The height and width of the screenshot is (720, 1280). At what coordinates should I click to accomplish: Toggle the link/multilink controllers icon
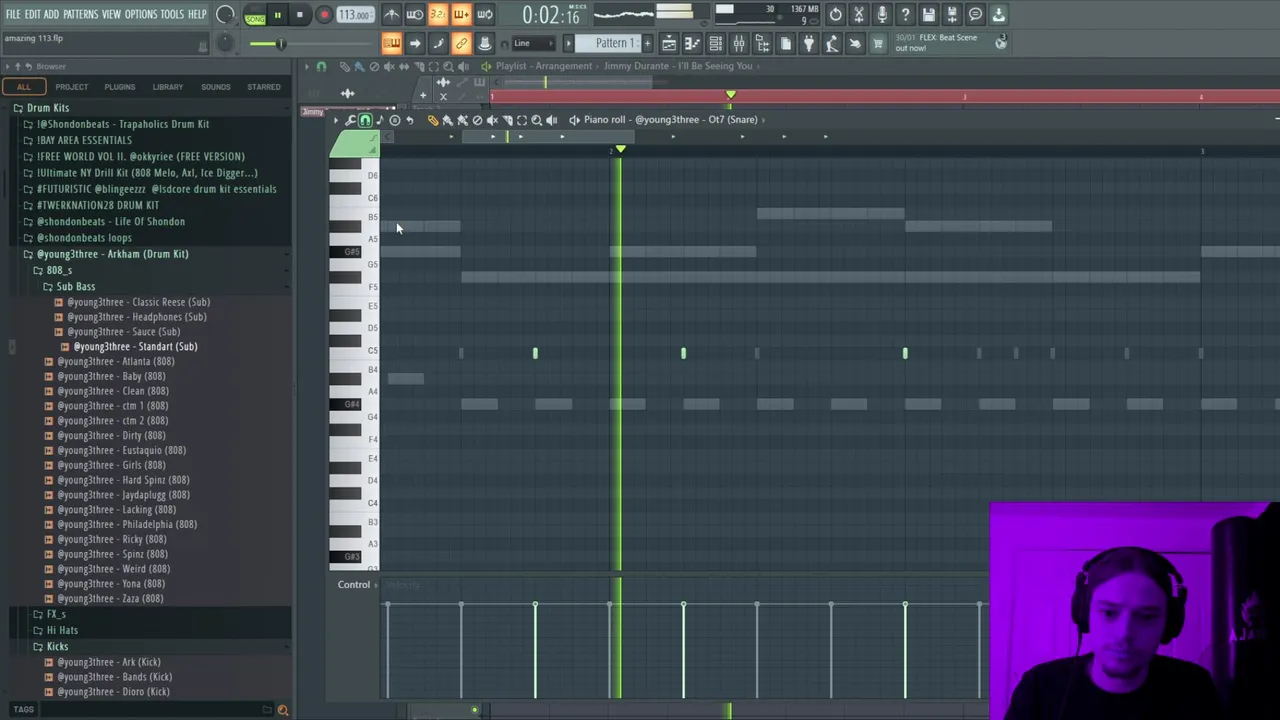point(461,43)
